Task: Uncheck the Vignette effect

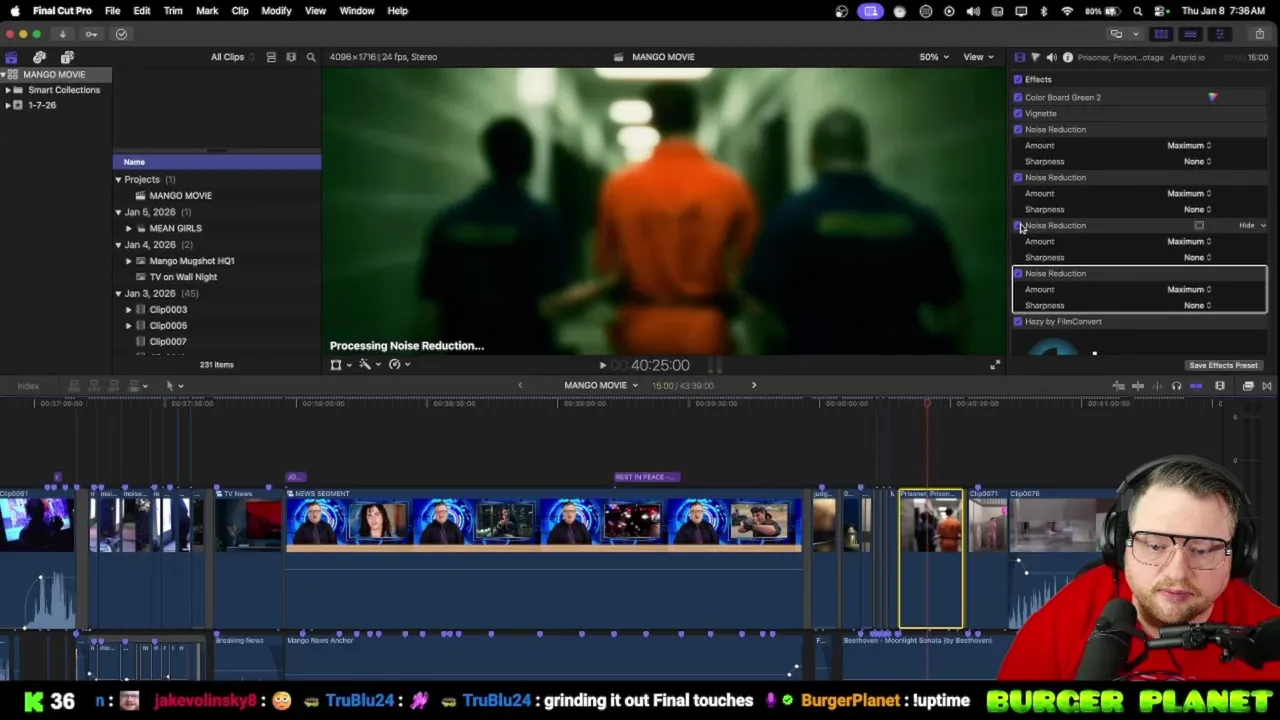Action: (x=1018, y=113)
